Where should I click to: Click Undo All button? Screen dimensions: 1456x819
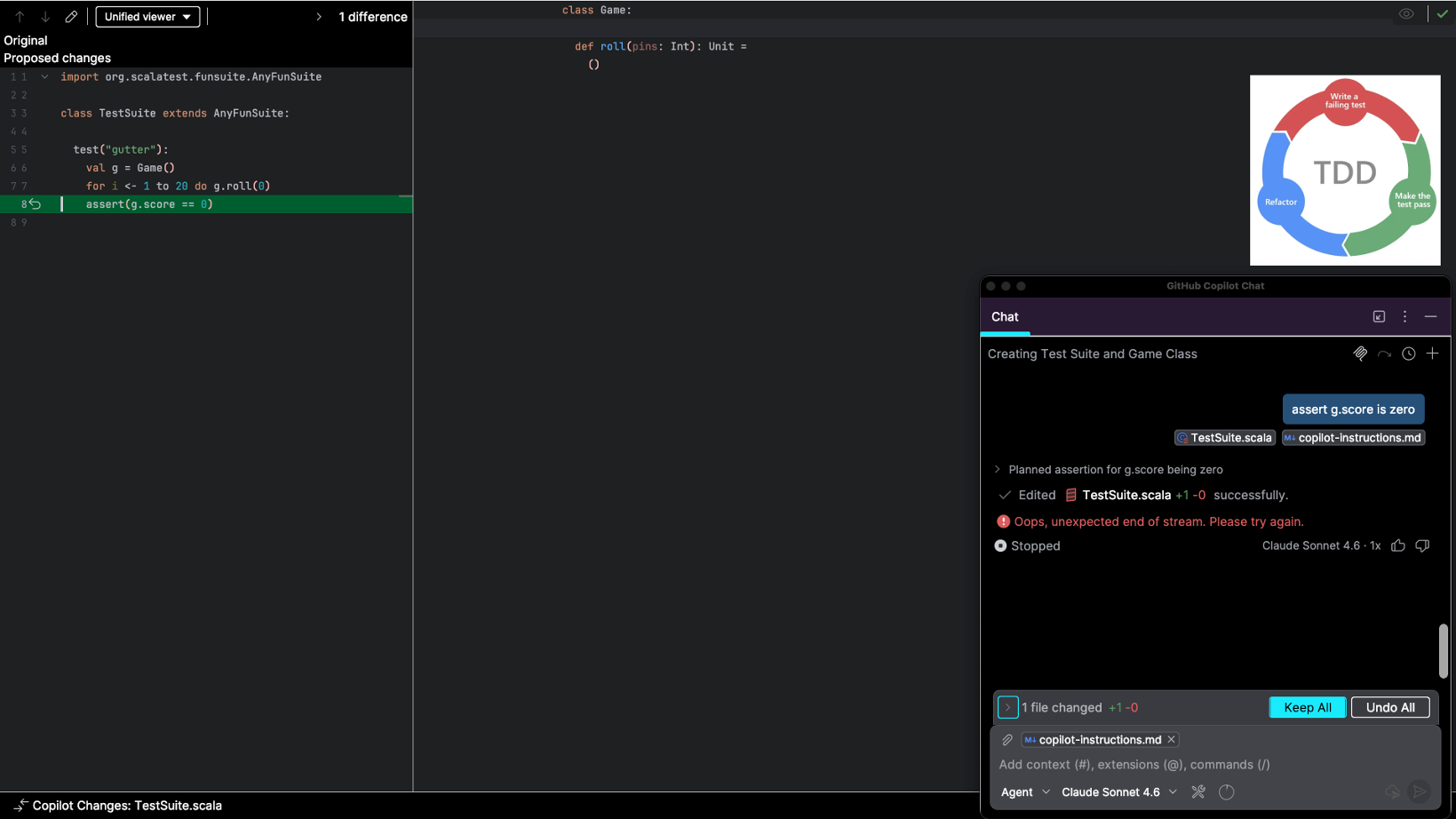tap(1389, 708)
